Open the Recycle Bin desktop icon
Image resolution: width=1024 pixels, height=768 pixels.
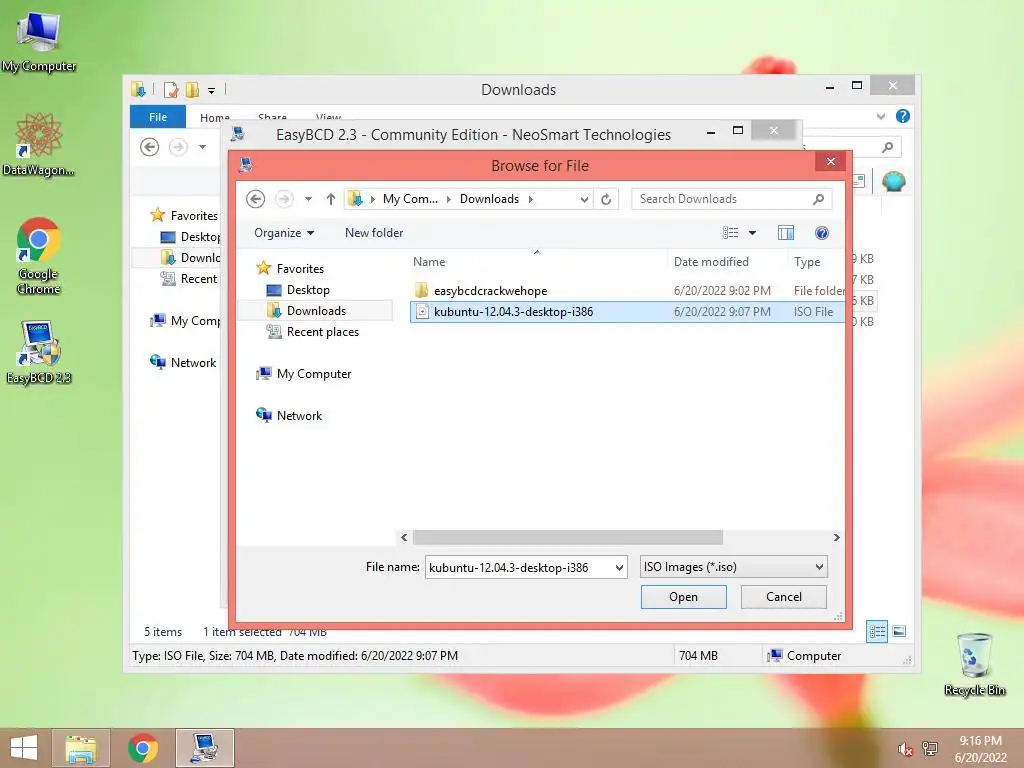[x=974, y=665]
